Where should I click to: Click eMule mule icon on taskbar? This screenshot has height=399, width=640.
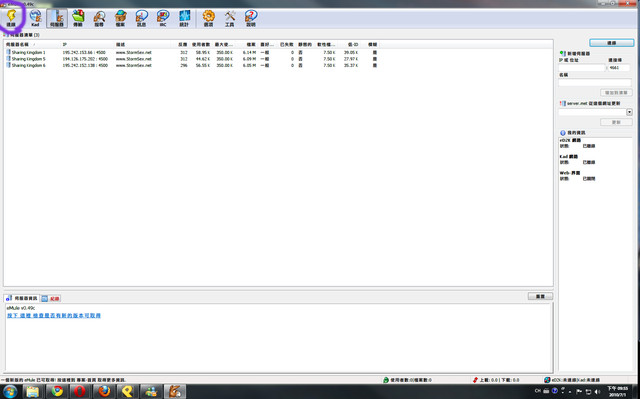click(175, 392)
